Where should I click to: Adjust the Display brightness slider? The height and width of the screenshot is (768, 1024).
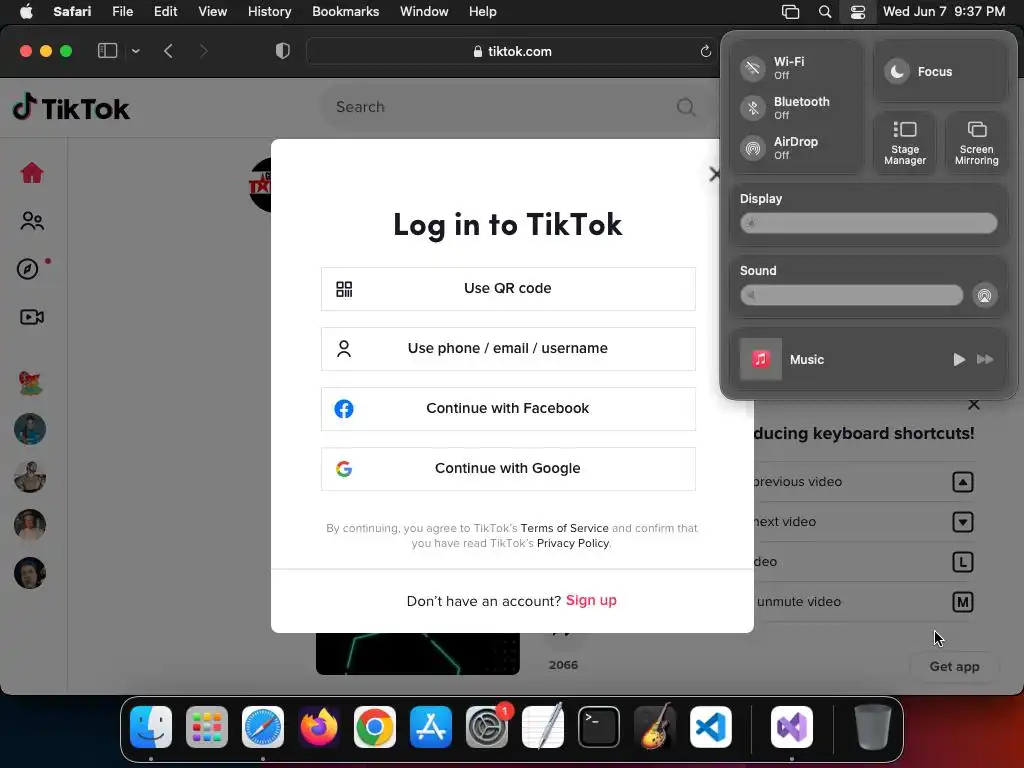869,223
